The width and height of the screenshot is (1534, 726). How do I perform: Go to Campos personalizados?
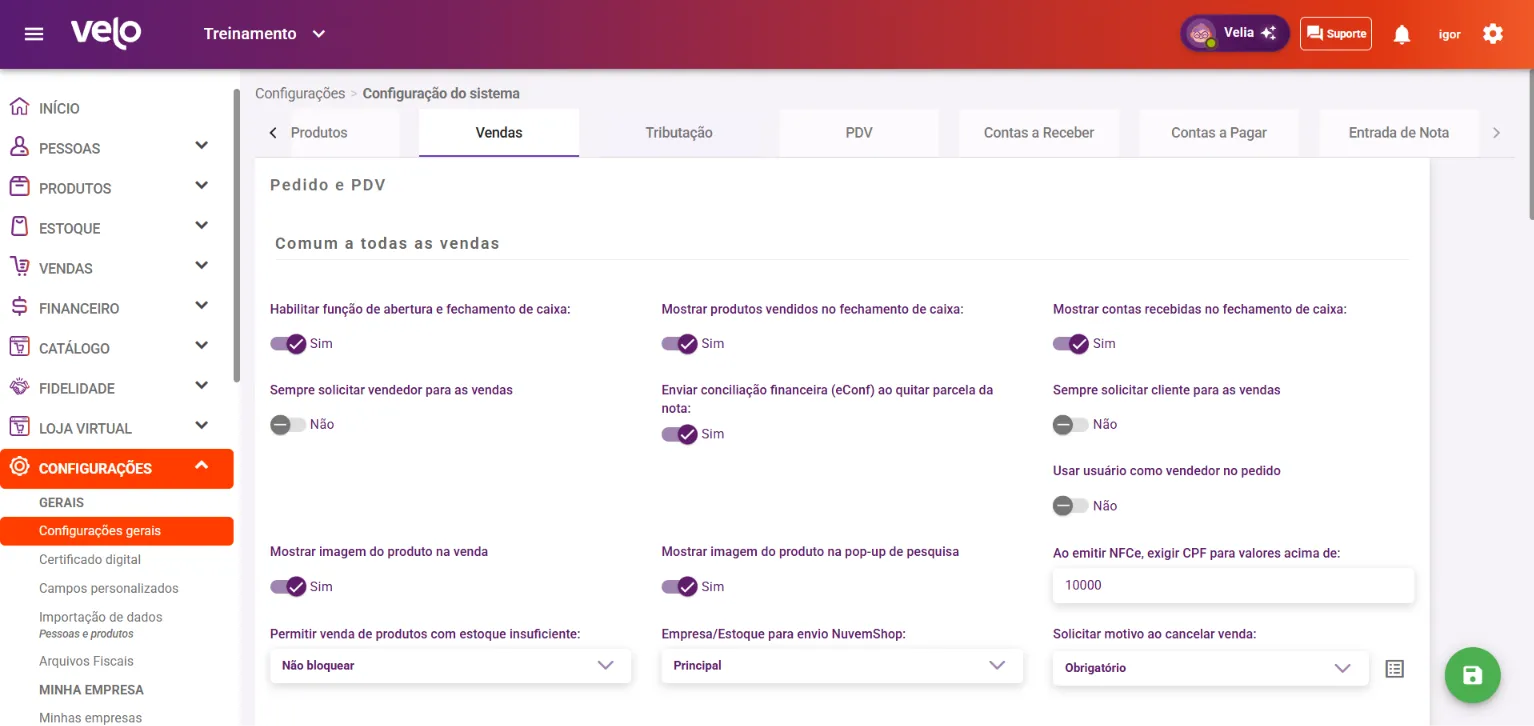click(x=109, y=589)
